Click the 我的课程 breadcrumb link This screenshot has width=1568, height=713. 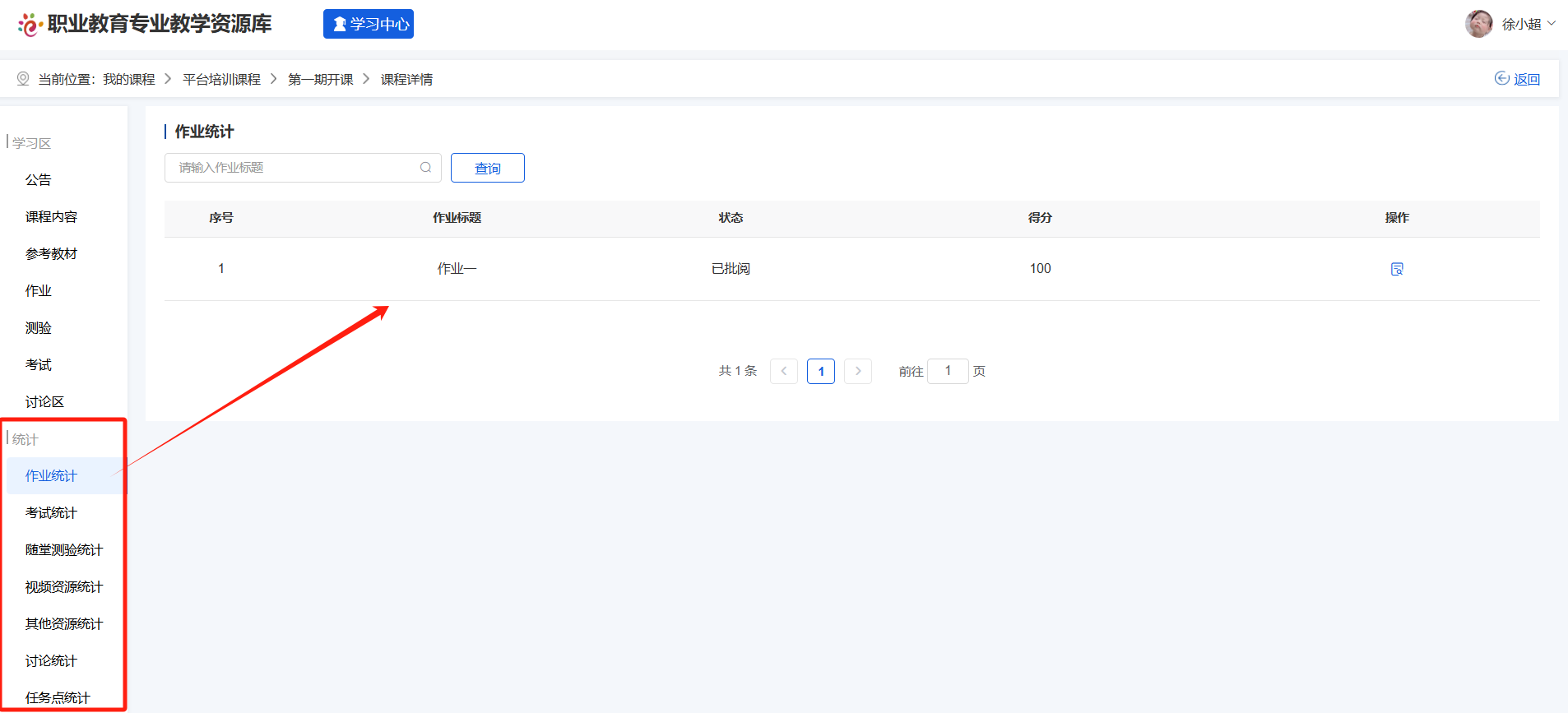[129, 79]
